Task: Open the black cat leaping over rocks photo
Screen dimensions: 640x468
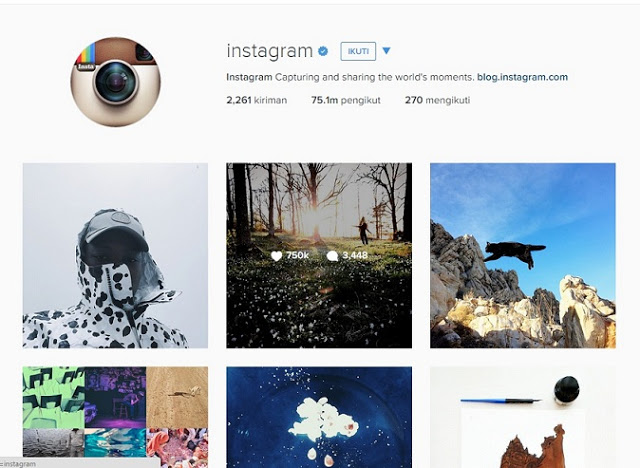Action: (523, 255)
